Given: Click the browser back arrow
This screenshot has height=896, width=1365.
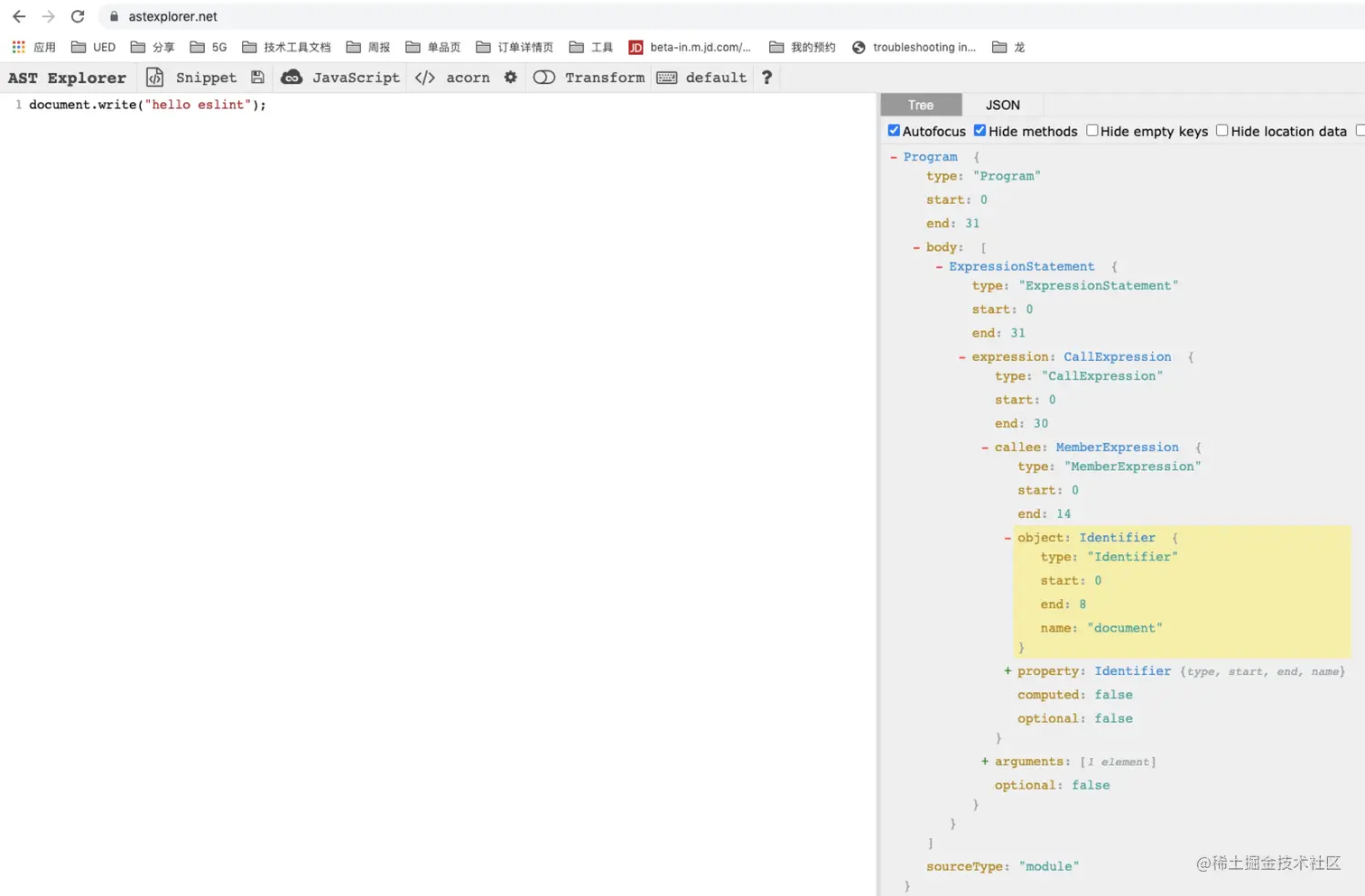Looking at the screenshot, I should pyautogui.click(x=19, y=16).
